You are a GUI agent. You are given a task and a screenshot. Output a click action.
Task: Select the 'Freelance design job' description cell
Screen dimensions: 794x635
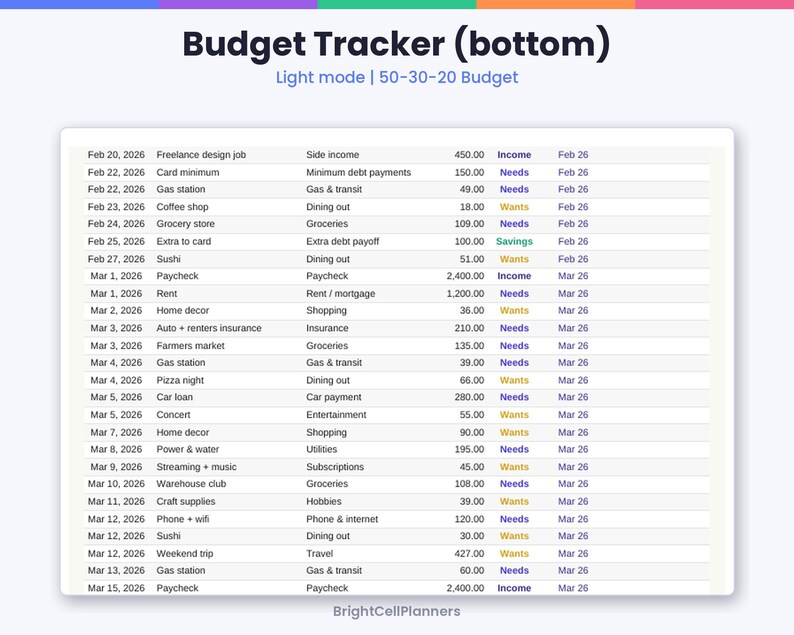[x=201, y=155]
